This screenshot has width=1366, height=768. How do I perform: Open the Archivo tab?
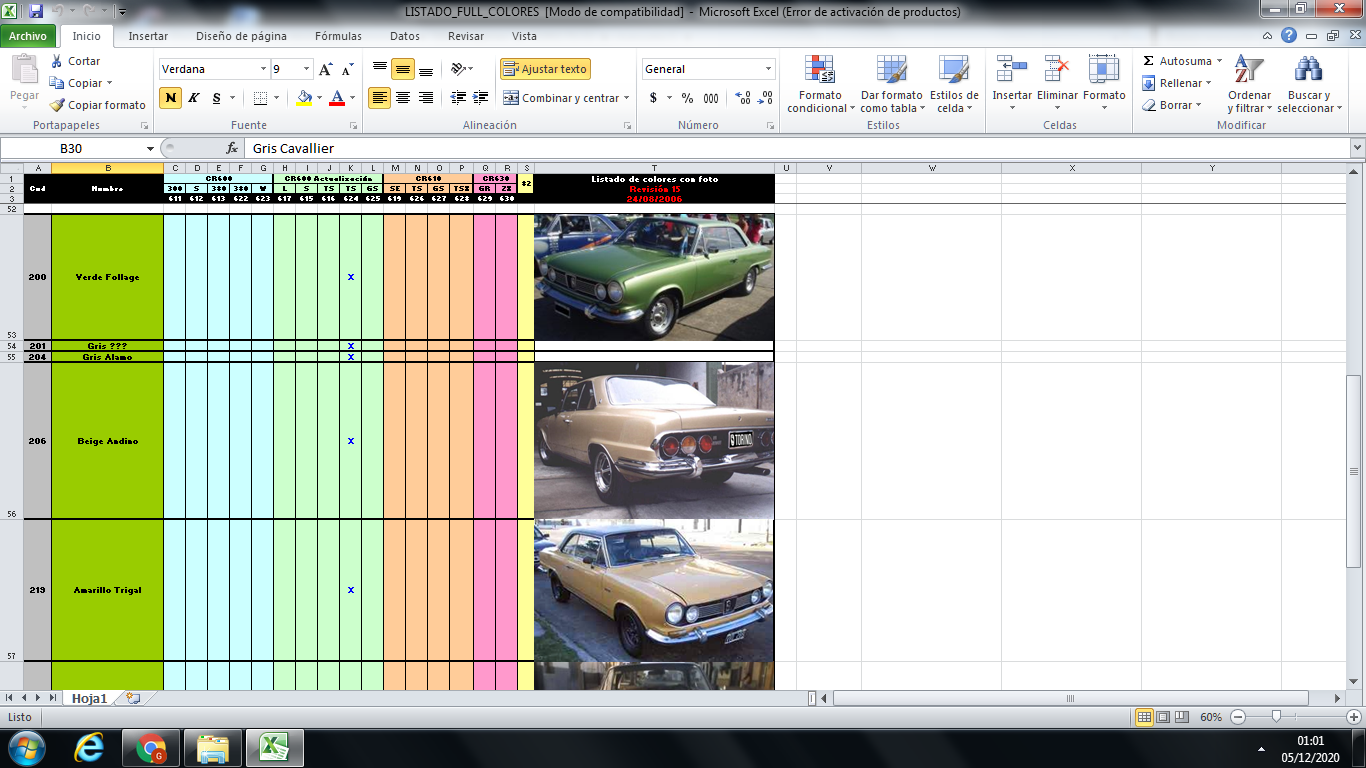coord(28,36)
